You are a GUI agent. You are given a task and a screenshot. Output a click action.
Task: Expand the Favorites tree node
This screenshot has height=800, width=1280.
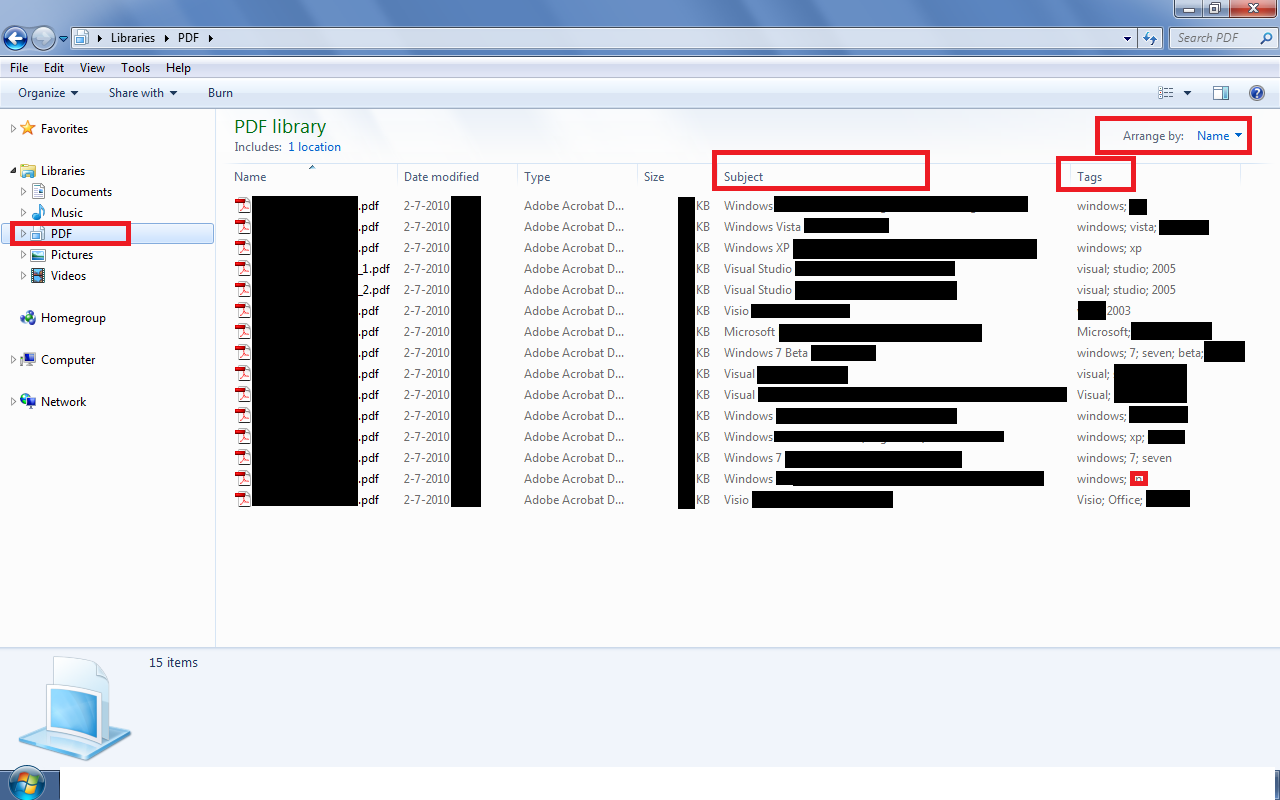pos(13,129)
